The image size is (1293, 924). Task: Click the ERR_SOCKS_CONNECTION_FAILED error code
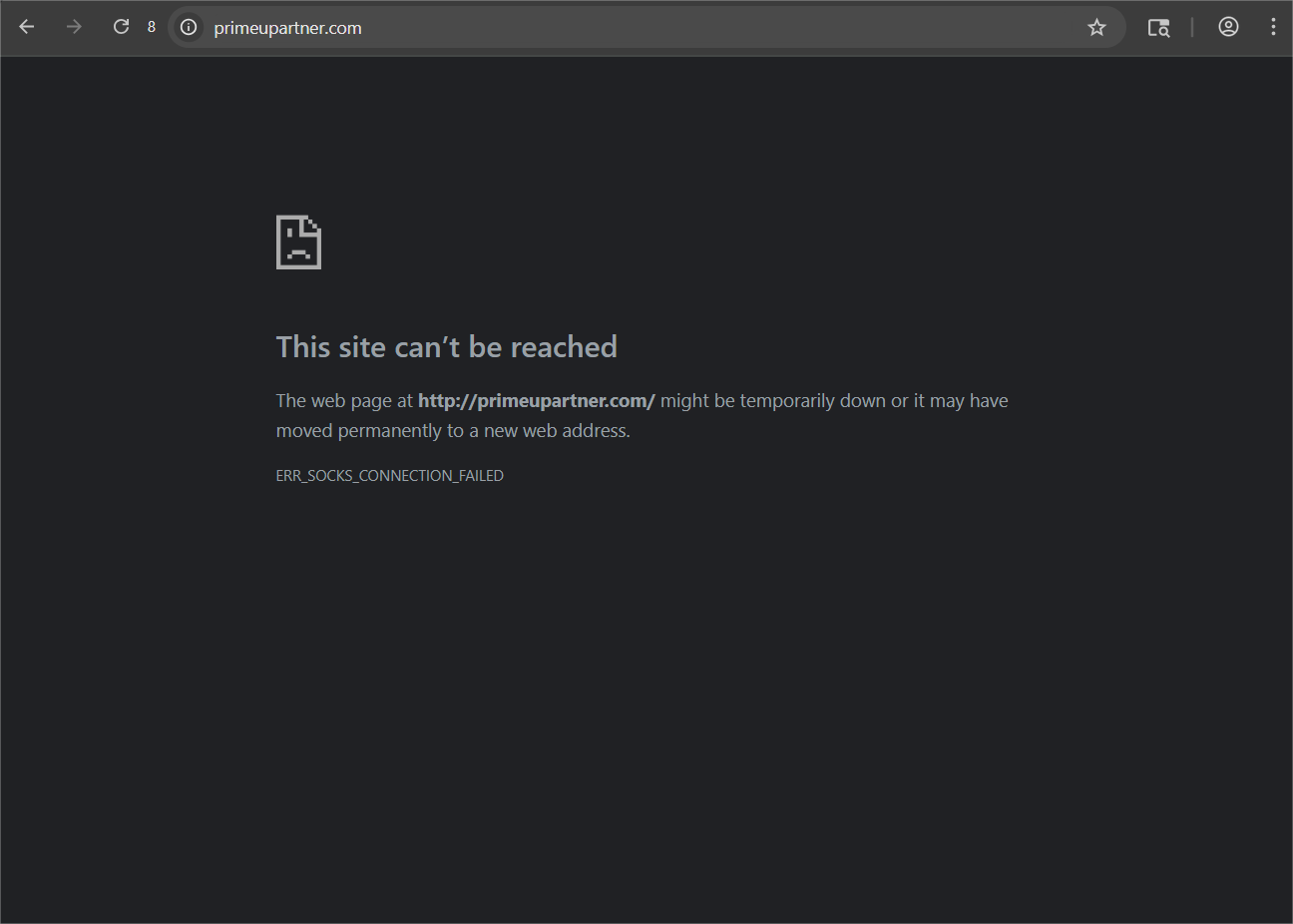click(389, 476)
